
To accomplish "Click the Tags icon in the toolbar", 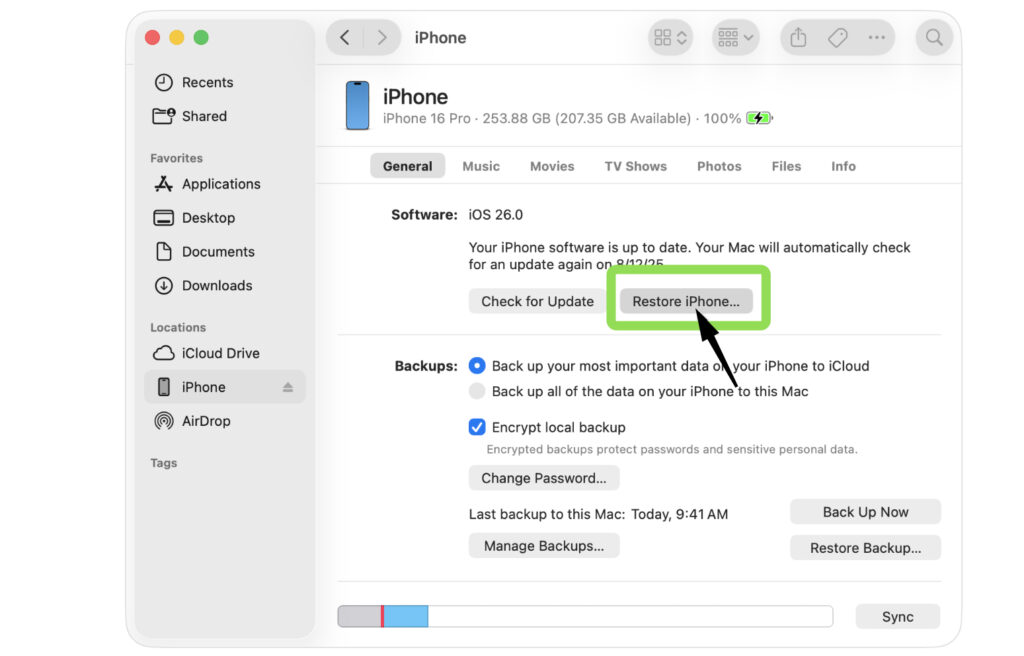I will pos(838,37).
